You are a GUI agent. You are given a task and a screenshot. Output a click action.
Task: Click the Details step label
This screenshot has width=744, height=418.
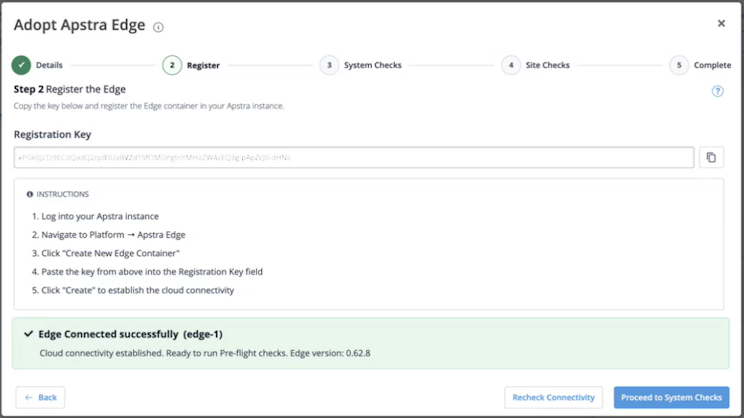49,65
